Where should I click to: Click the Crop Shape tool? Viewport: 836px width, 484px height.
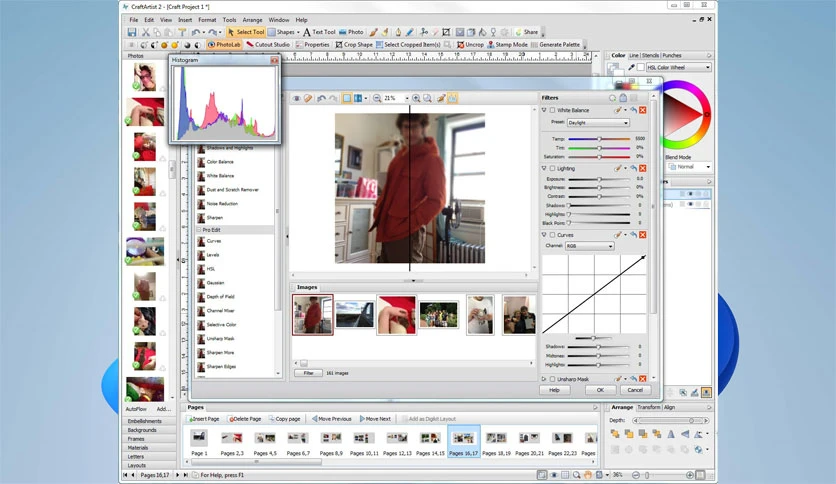(353, 45)
